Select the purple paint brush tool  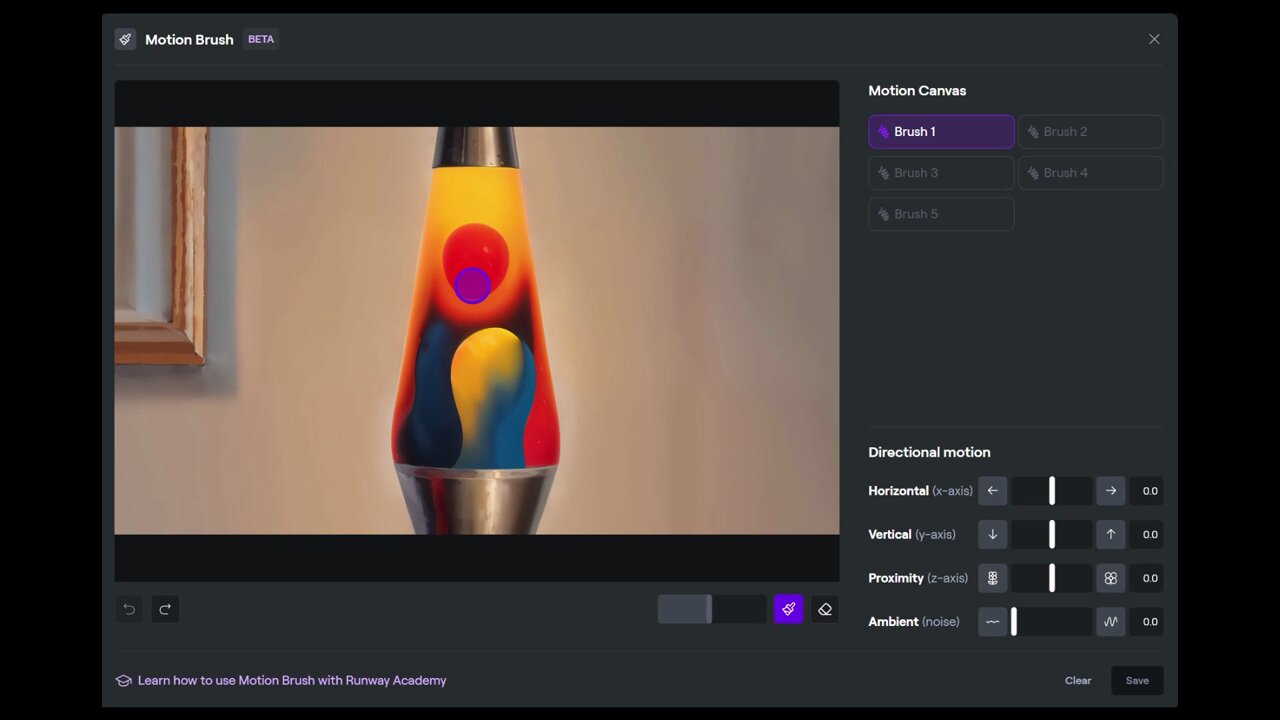(788, 609)
